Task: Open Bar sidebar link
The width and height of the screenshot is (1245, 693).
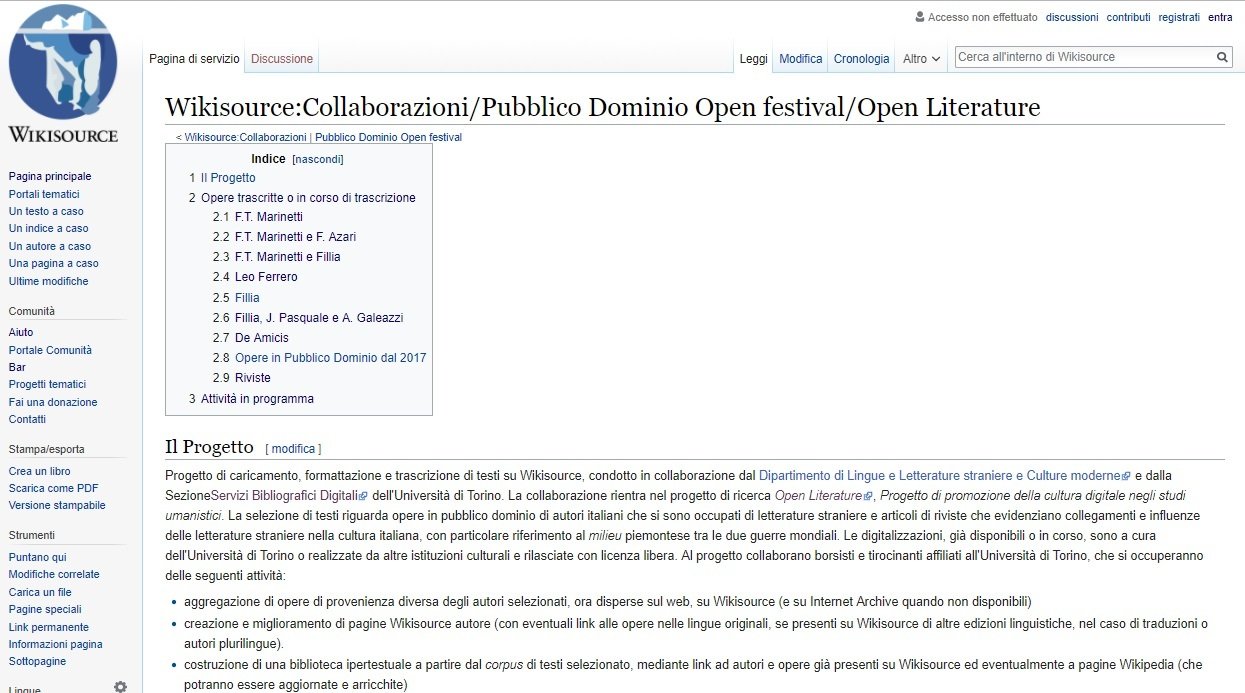Action: point(17,367)
